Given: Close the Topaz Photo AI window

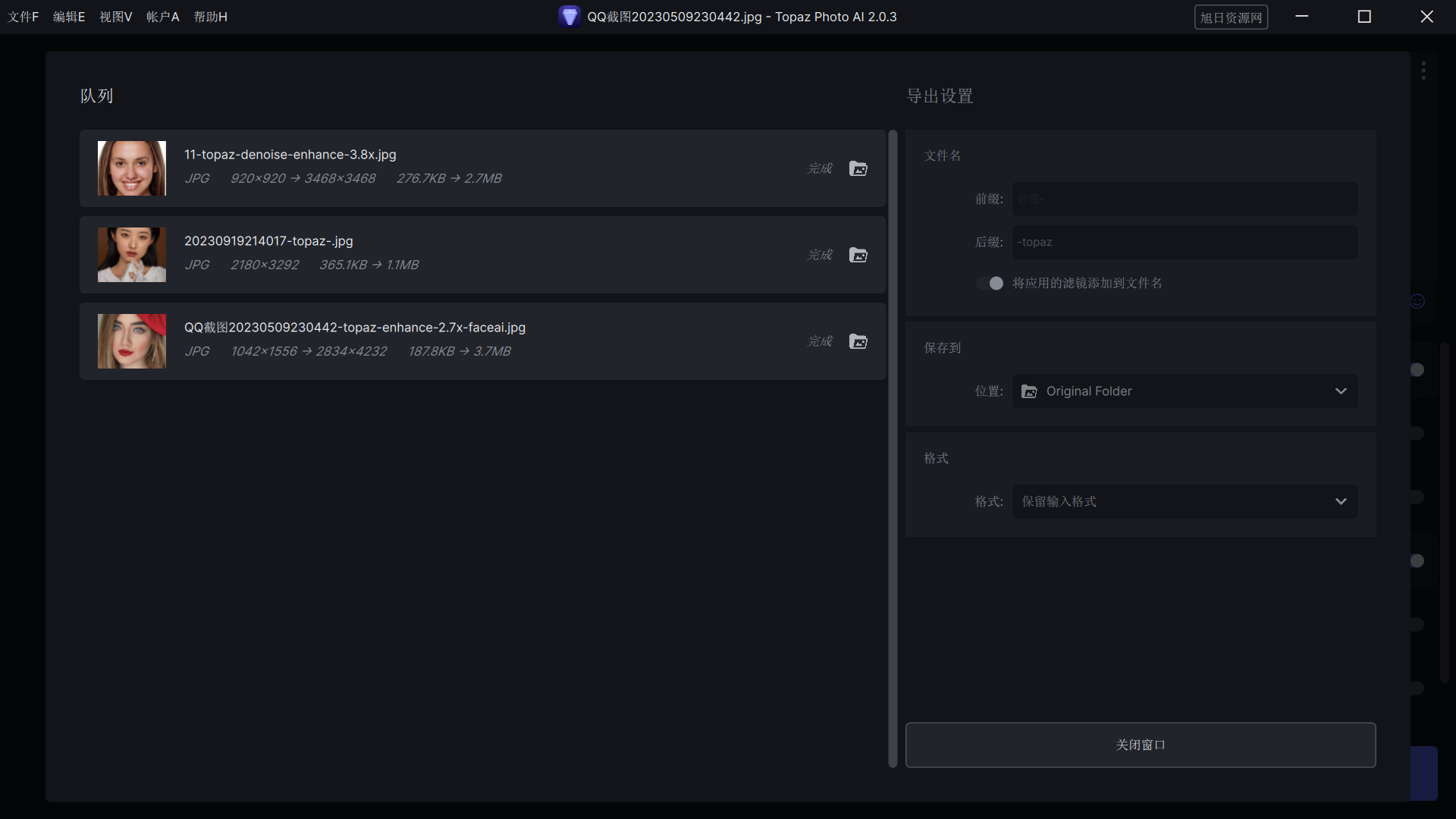Looking at the screenshot, I should click(1426, 17).
